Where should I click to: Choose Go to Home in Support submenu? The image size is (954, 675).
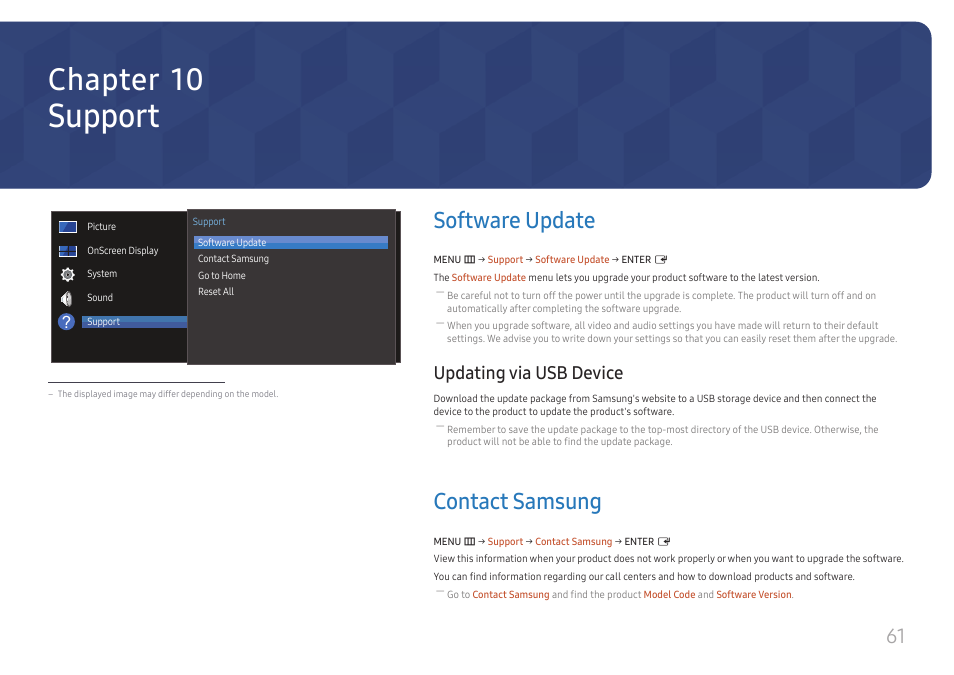(x=221, y=276)
